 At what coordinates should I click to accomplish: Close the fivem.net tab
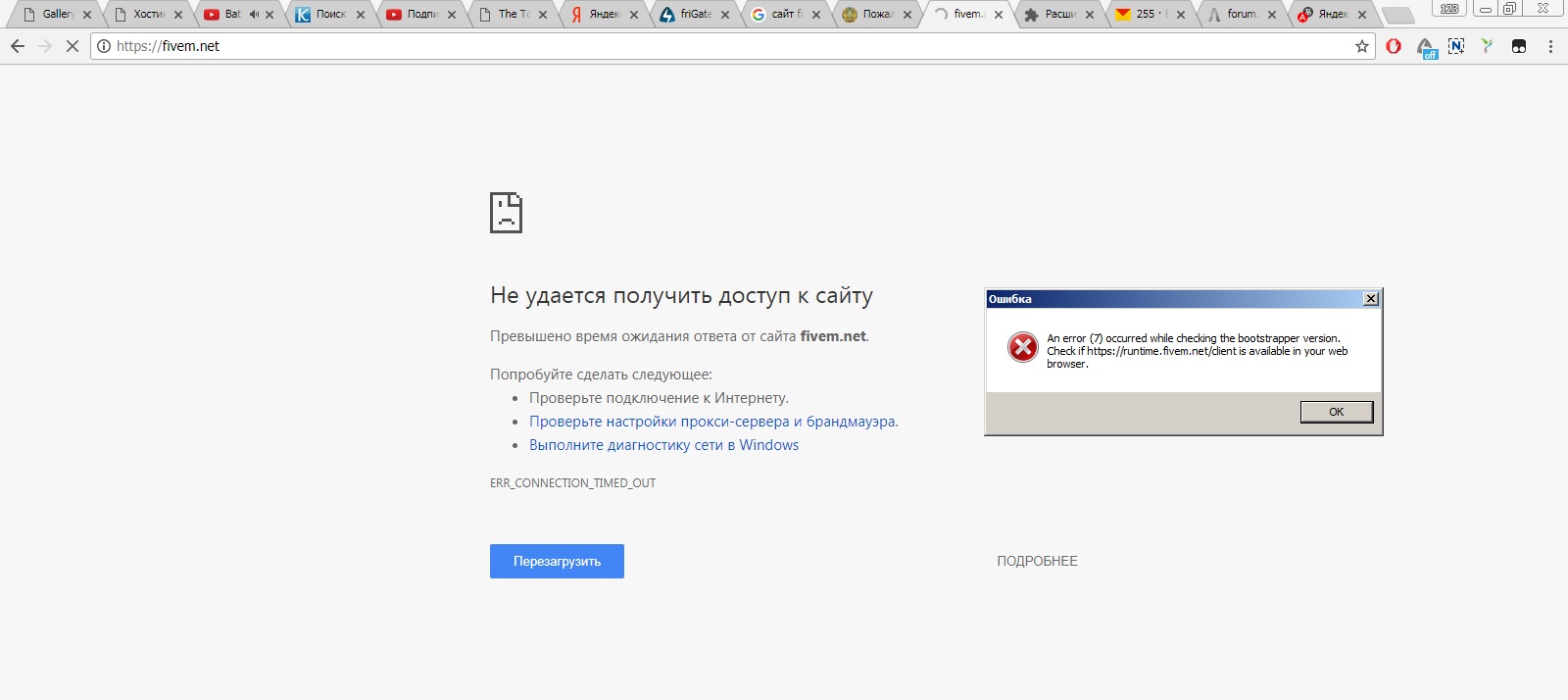pyautogui.click(x=999, y=15)
